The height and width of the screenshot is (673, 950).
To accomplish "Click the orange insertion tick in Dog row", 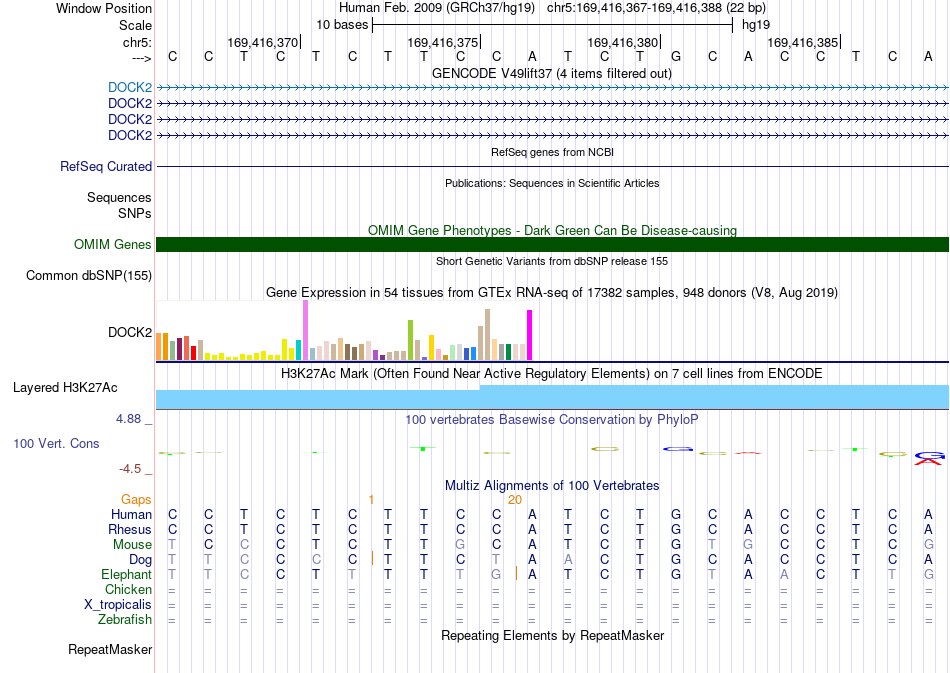I will (x=372, y=559).
